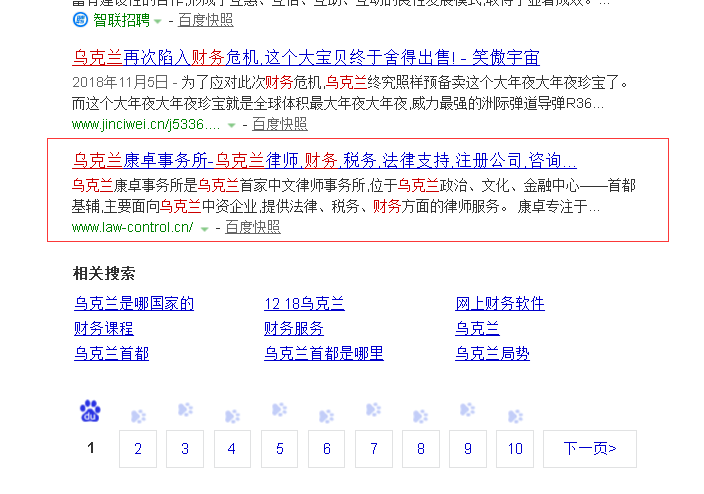The height and width of the screenshot is (494, 704).
Task: Click the paw icon above page 2
Action: pyautogui.click(x=138, y=416)
